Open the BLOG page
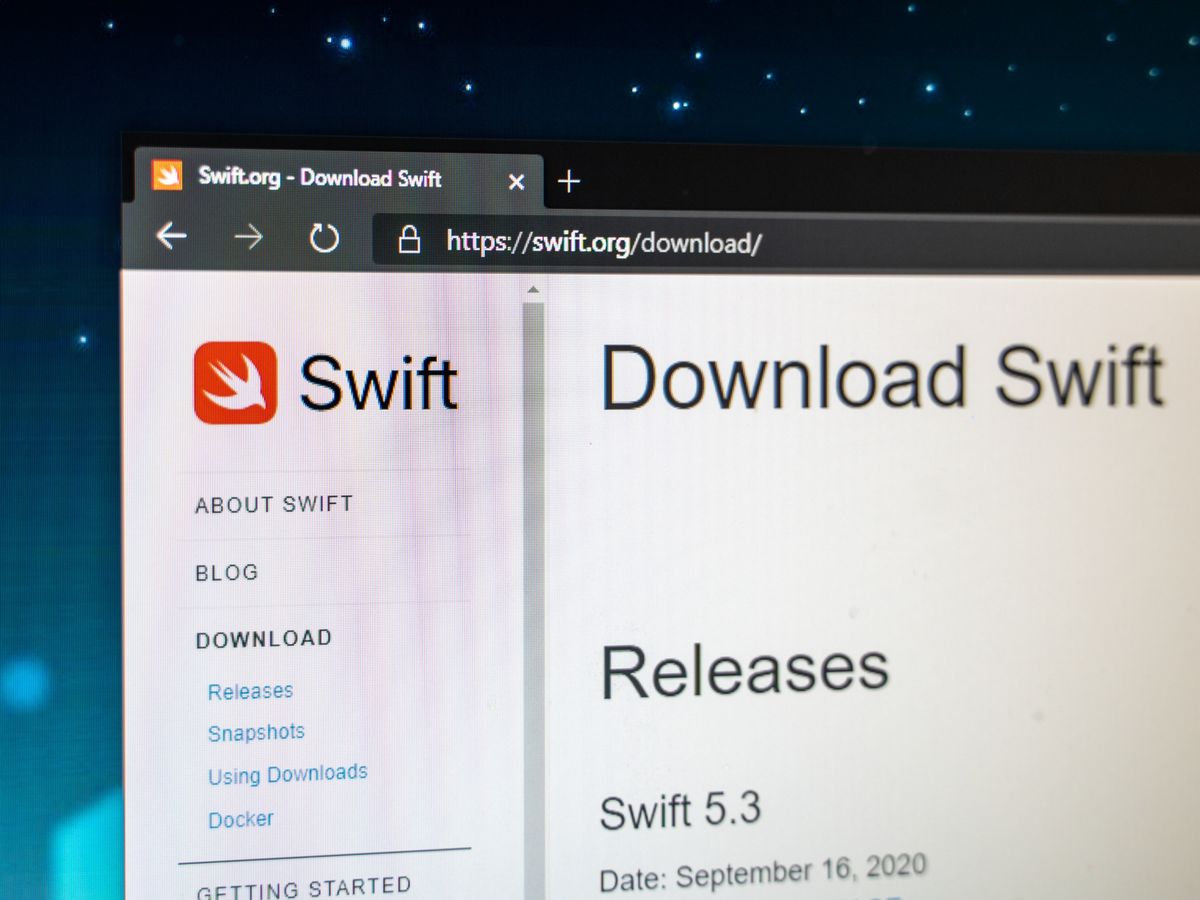This screenshot has width=1200, height=900. pyautogui.click(x=226, y=572)
